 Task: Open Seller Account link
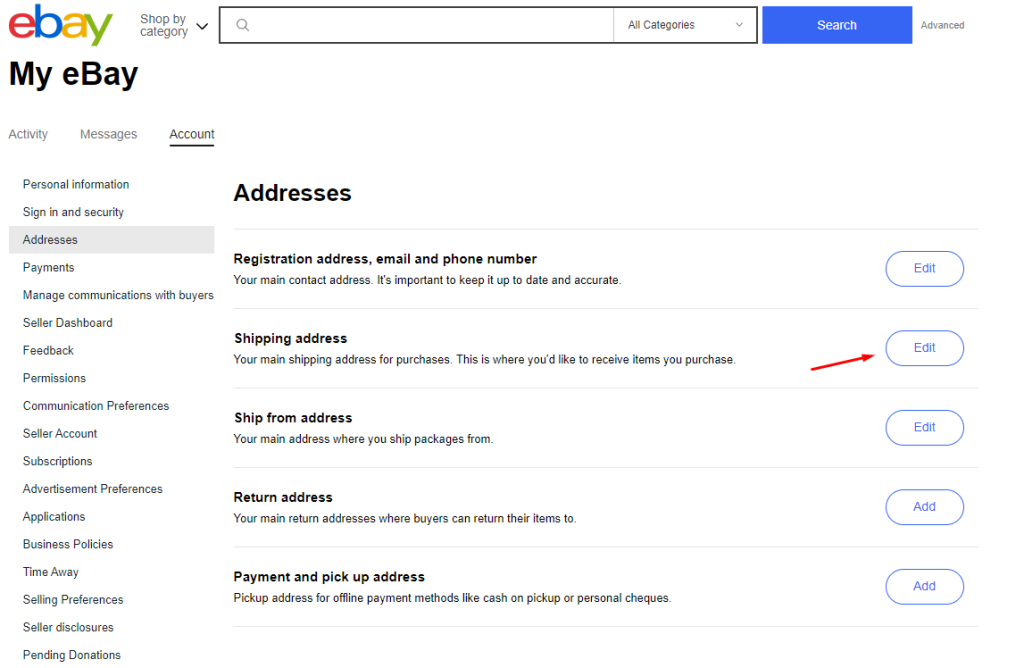pyautogui.click(x=59, y=434)
